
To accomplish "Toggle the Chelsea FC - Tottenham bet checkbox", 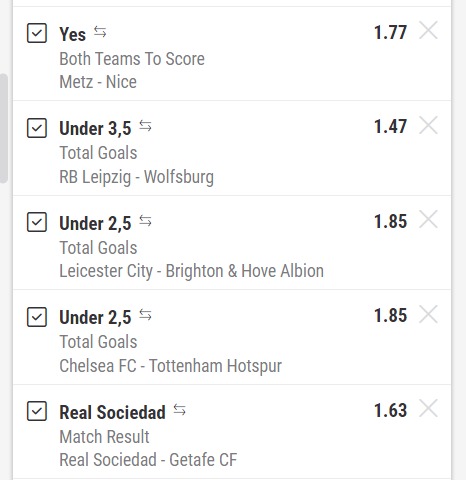I will pyautogui.click(x=37, y=317).
